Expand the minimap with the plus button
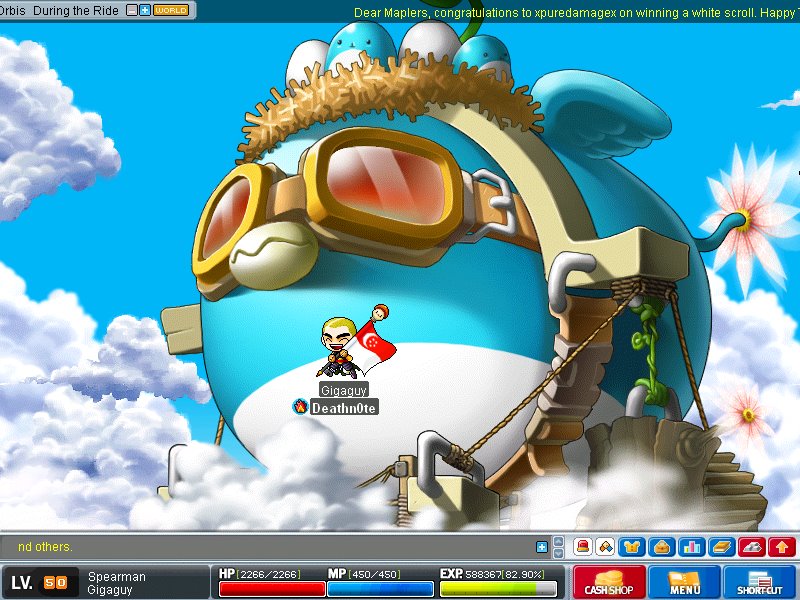The width and height of the screenshot is (800, 600). 145,10
